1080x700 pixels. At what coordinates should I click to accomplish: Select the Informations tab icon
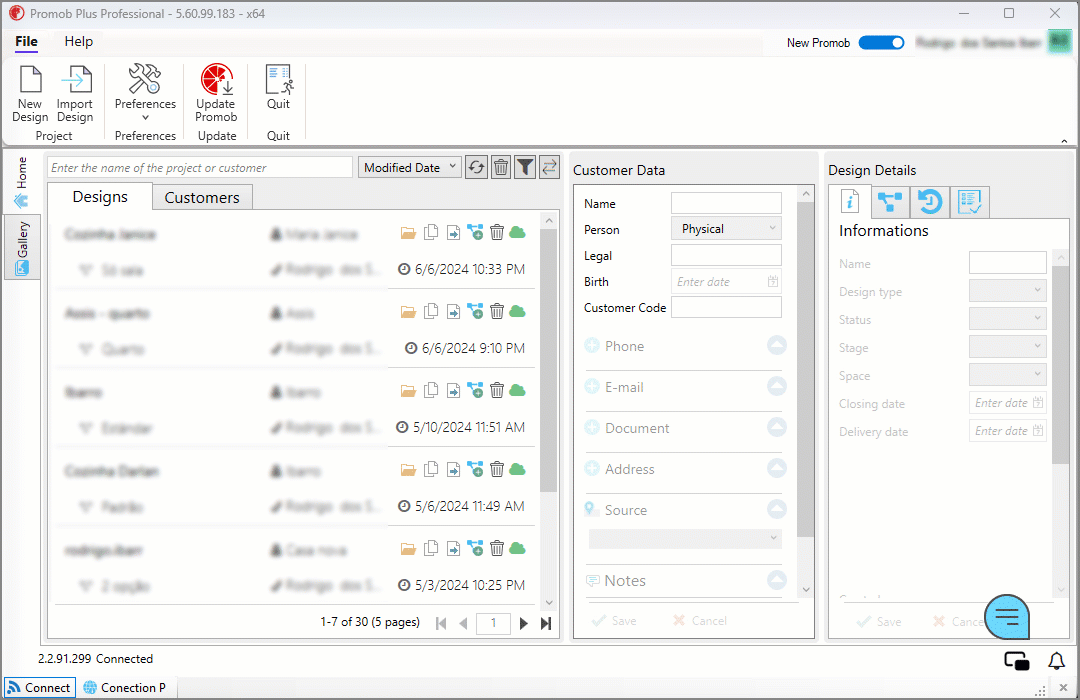pyautogui.click(x=850, y=202)
